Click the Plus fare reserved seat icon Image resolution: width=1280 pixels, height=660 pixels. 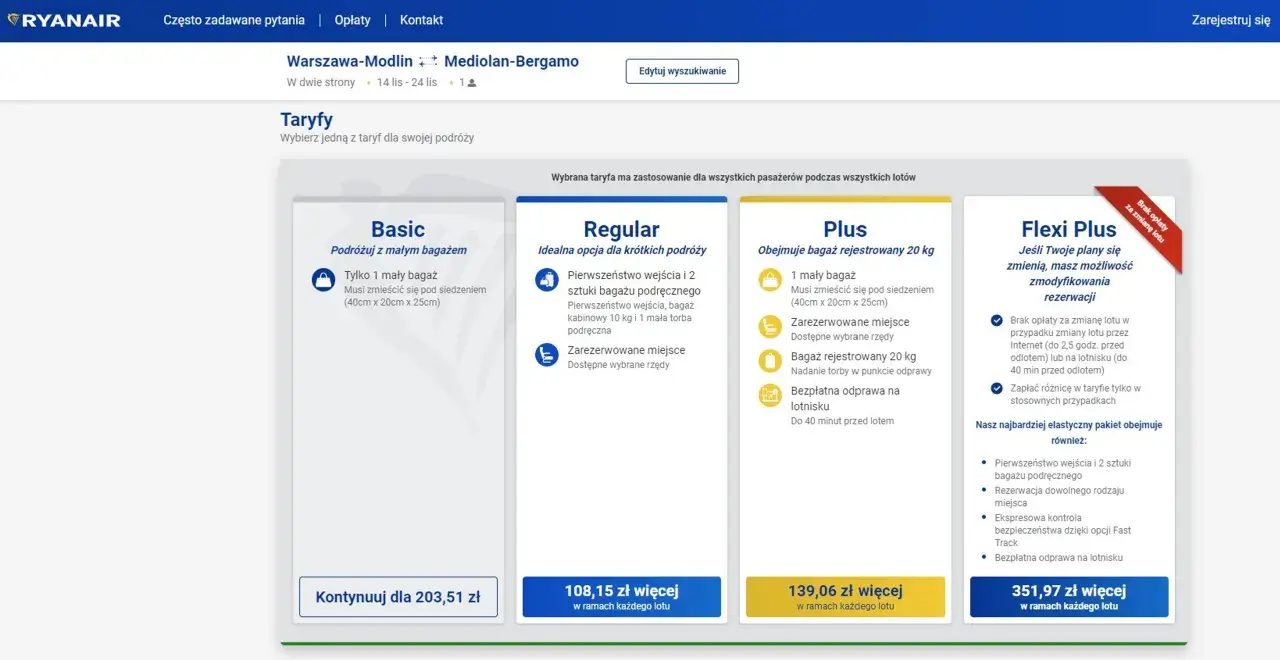coord(770,326)
